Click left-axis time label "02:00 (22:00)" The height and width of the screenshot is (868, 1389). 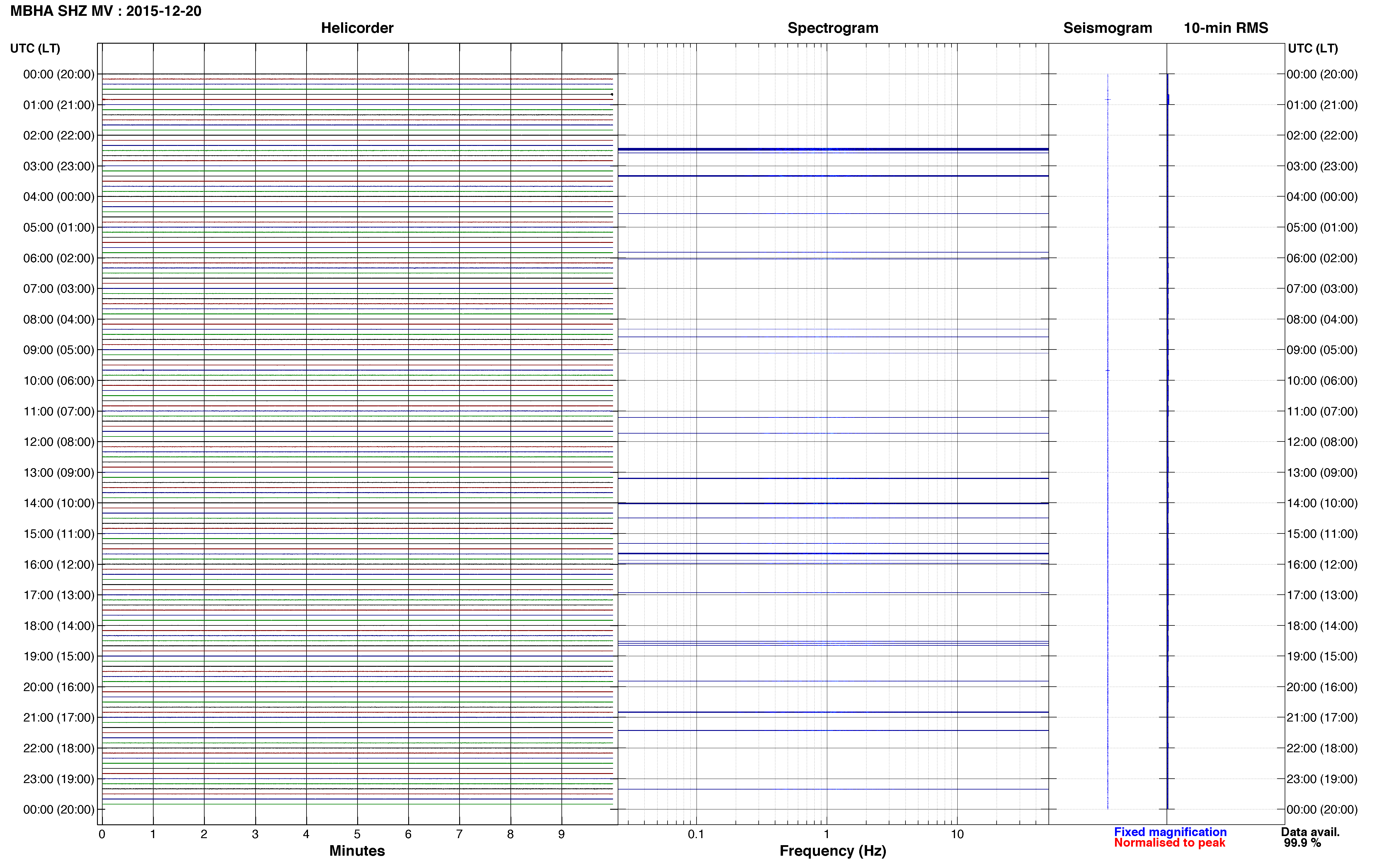[x=59, y=135]
